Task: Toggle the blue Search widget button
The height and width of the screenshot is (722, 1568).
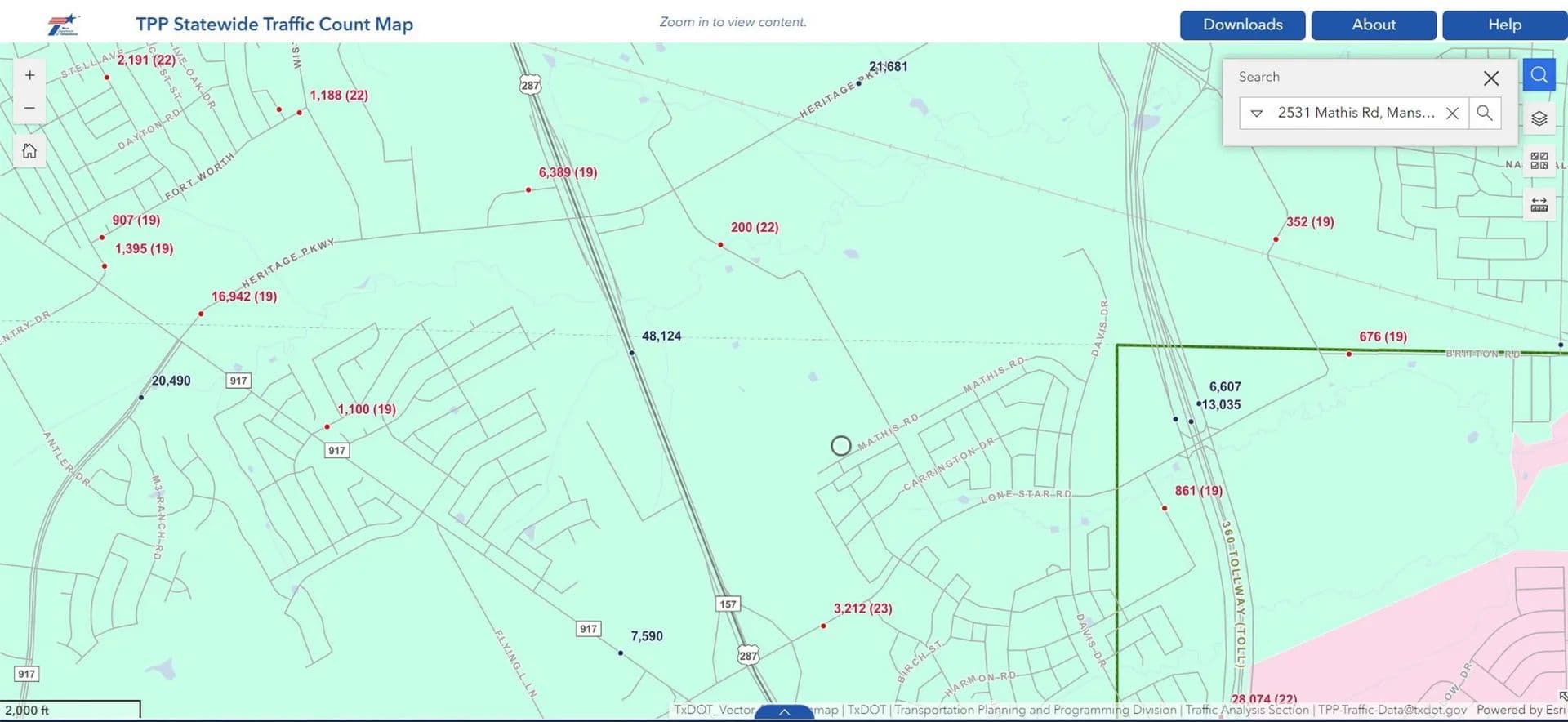Action: click(x=1539, y=75)
